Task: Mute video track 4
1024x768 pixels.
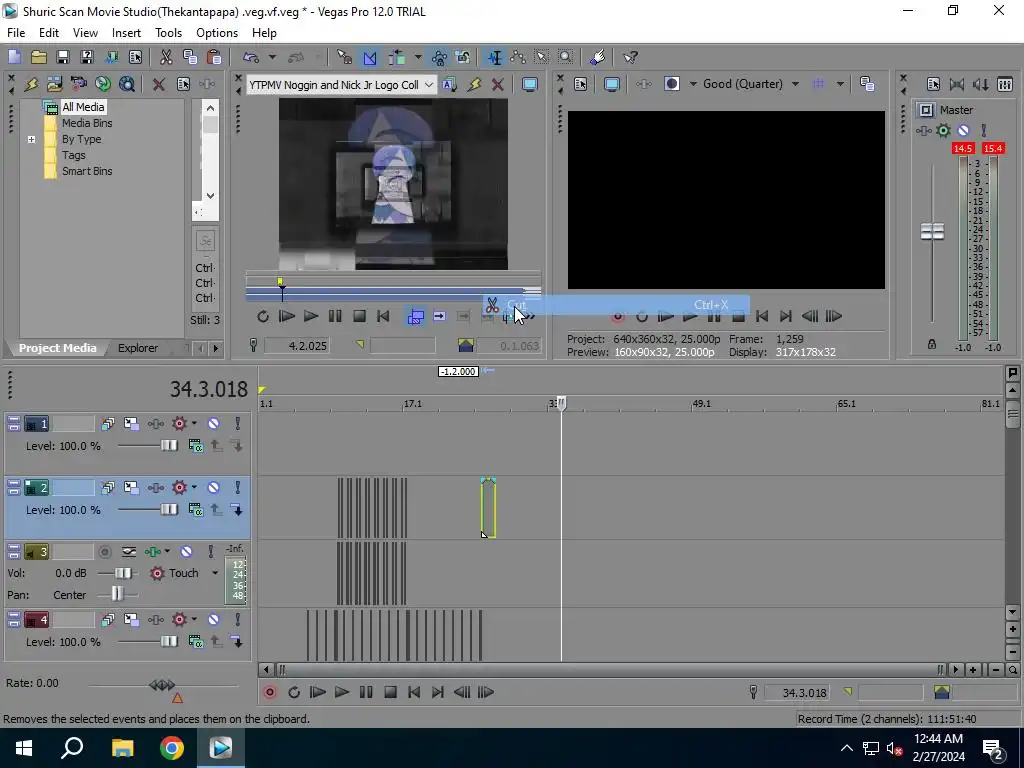Action: [214, 620]
